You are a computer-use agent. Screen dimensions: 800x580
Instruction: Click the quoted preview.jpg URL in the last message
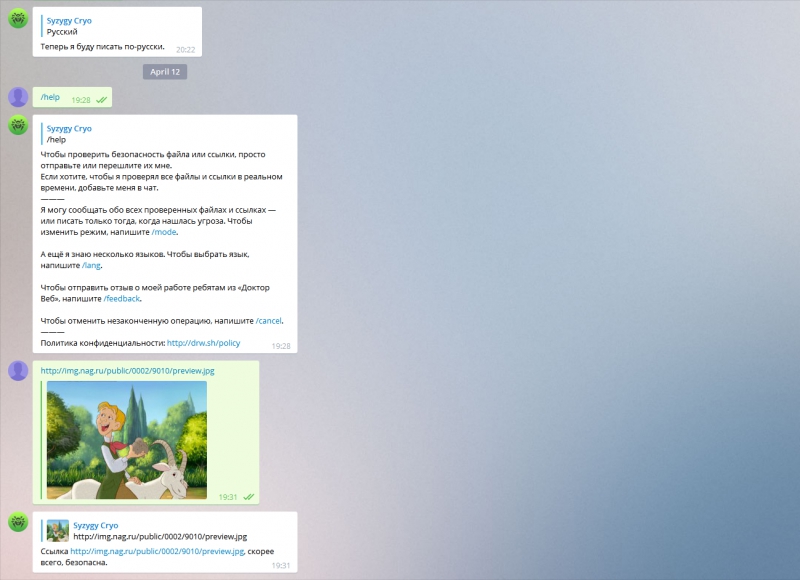[160, 537]
